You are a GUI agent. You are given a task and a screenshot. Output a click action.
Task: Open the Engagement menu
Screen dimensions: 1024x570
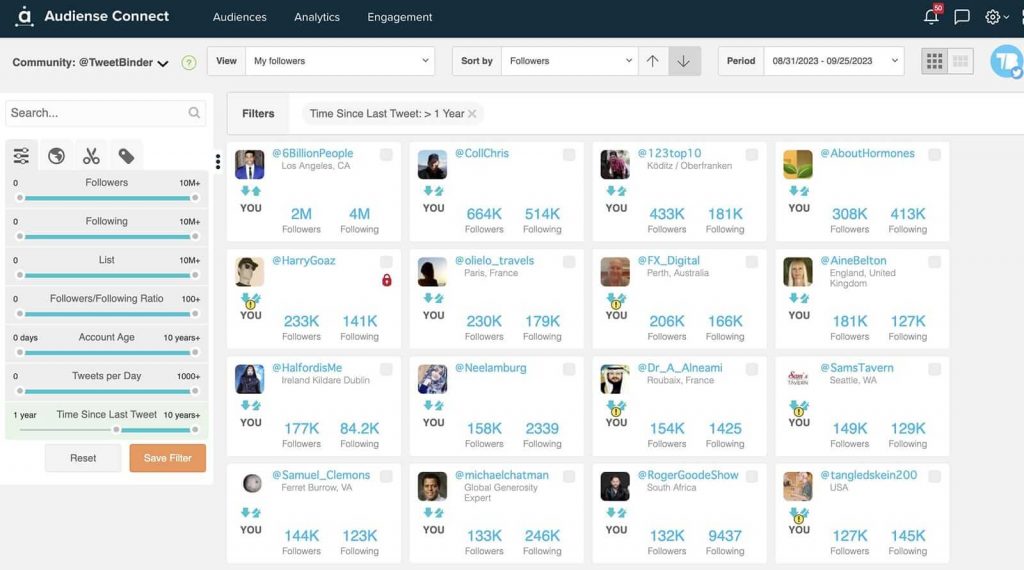point(400,17)
